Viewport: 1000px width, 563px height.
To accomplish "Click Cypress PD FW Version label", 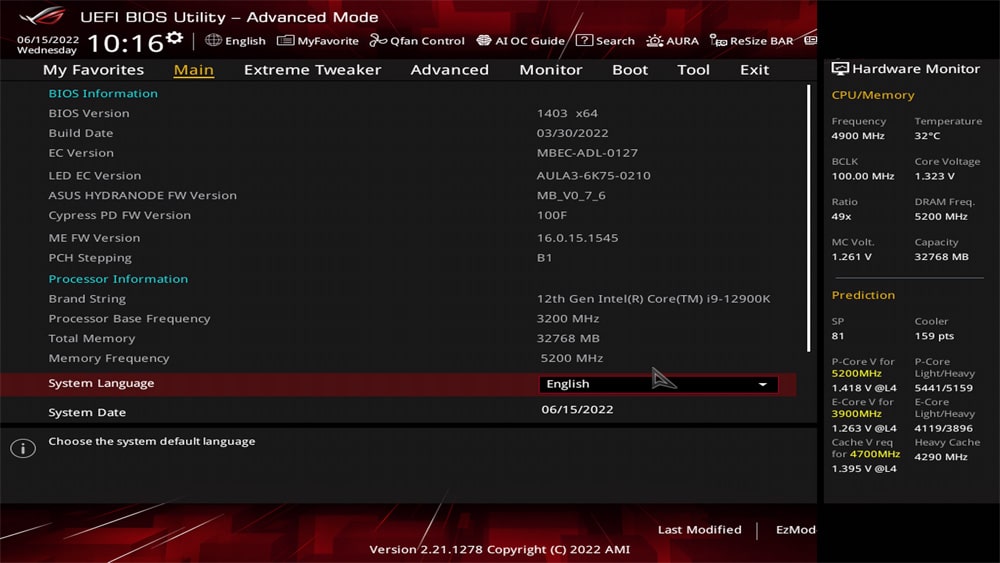I will pos(119,216).
